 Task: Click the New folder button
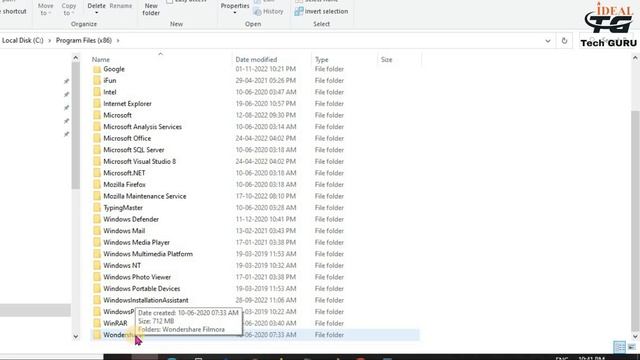pyautogui.click(x=151, y=9)
